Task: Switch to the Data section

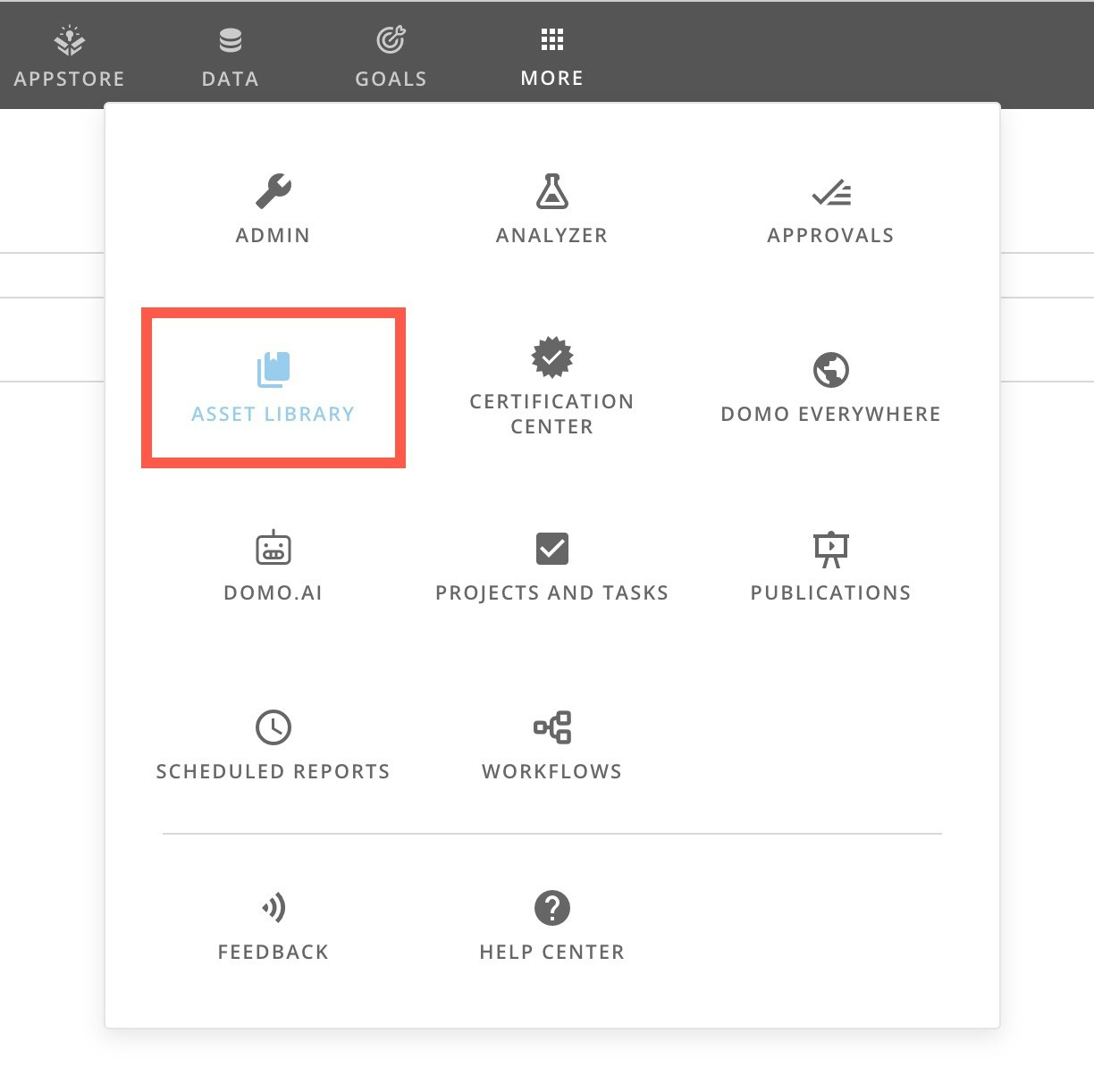Action: click(x=230, y=54)
